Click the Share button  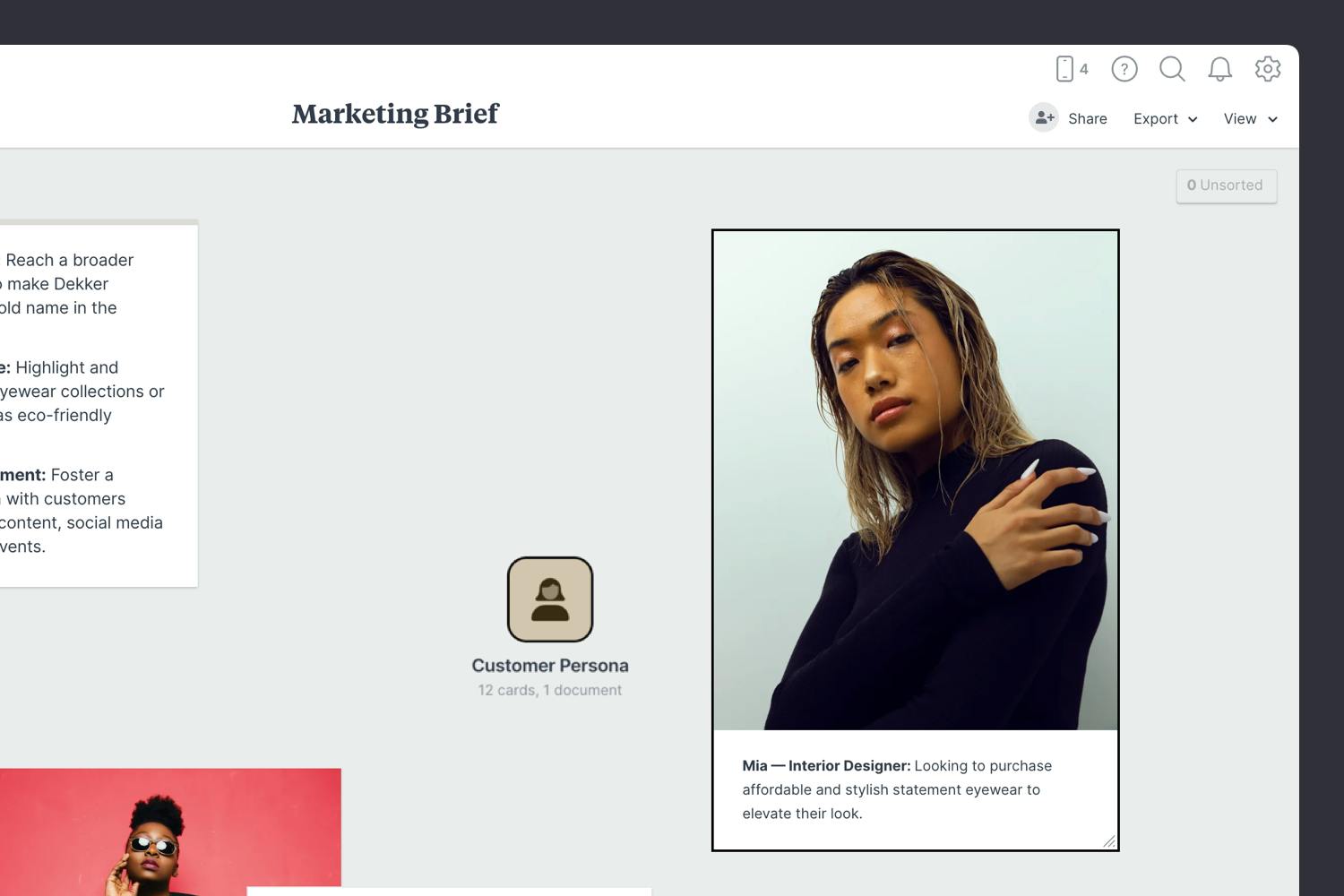[x=1087, y=118]
